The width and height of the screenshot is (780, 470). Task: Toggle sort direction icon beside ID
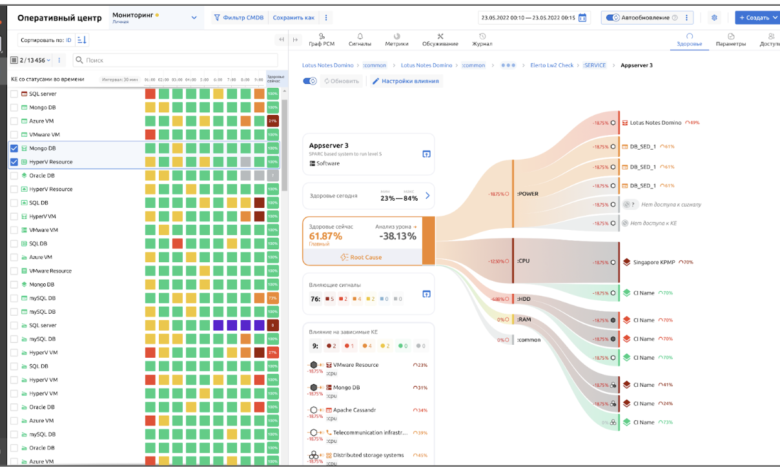(82, 40)
